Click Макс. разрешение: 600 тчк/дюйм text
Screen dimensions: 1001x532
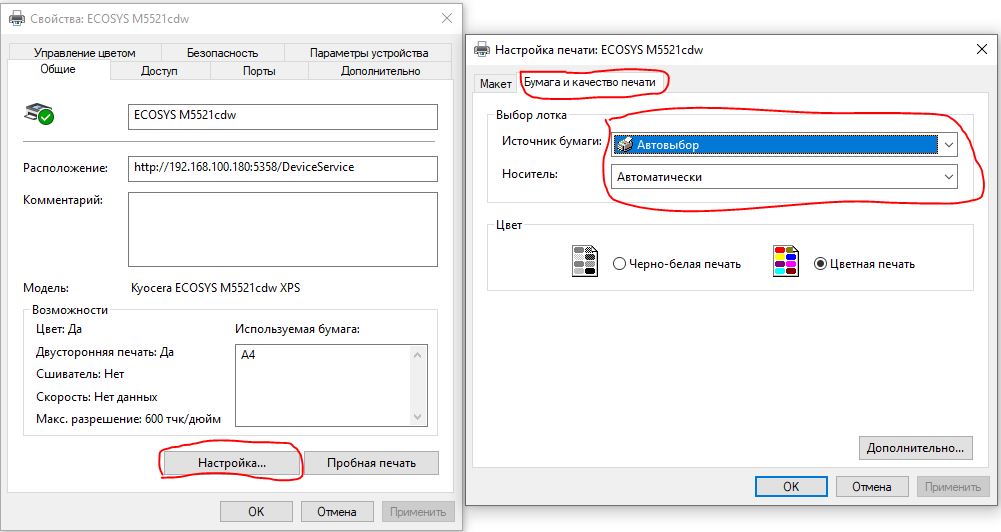coord(128,419)
